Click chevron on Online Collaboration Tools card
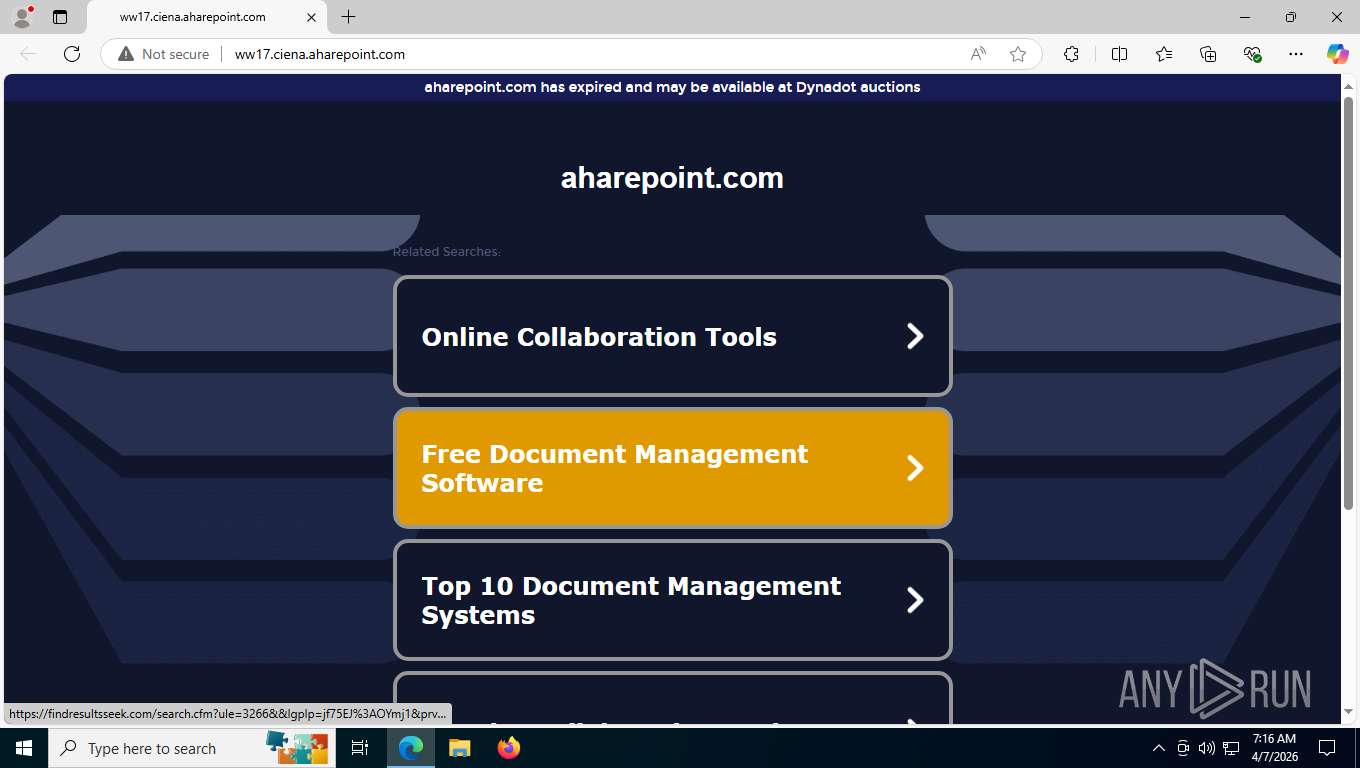 (915, 336)
